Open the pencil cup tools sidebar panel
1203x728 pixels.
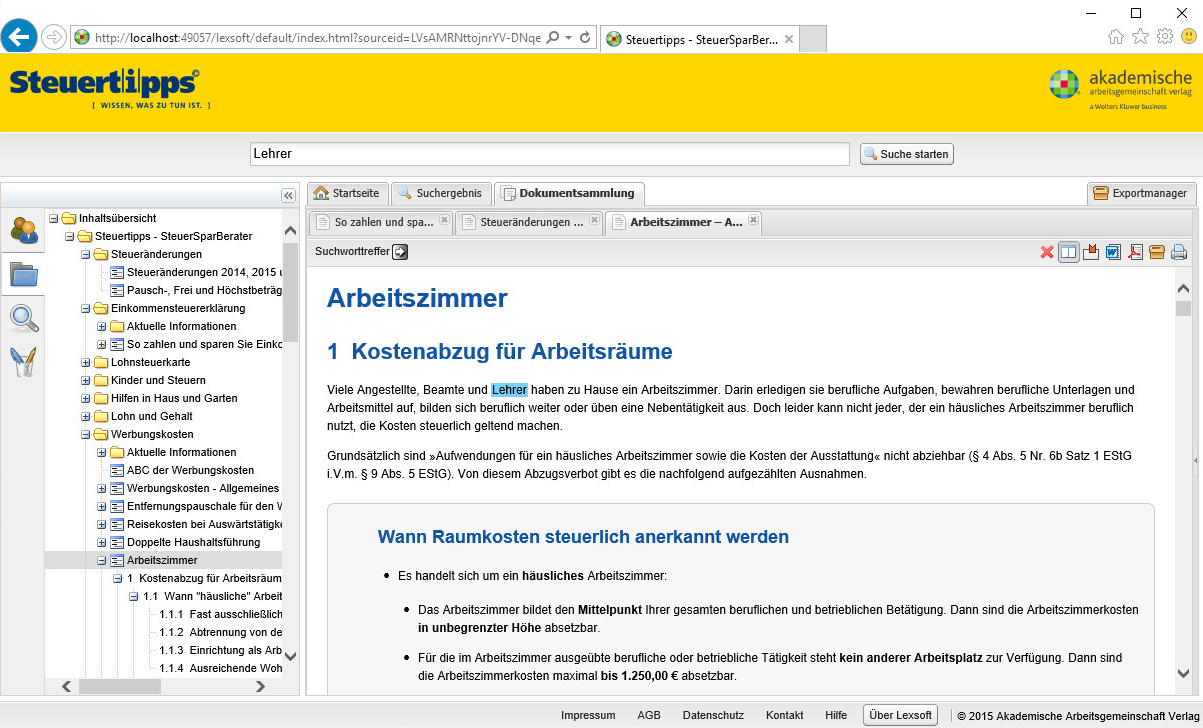click(x=23, y=361)
